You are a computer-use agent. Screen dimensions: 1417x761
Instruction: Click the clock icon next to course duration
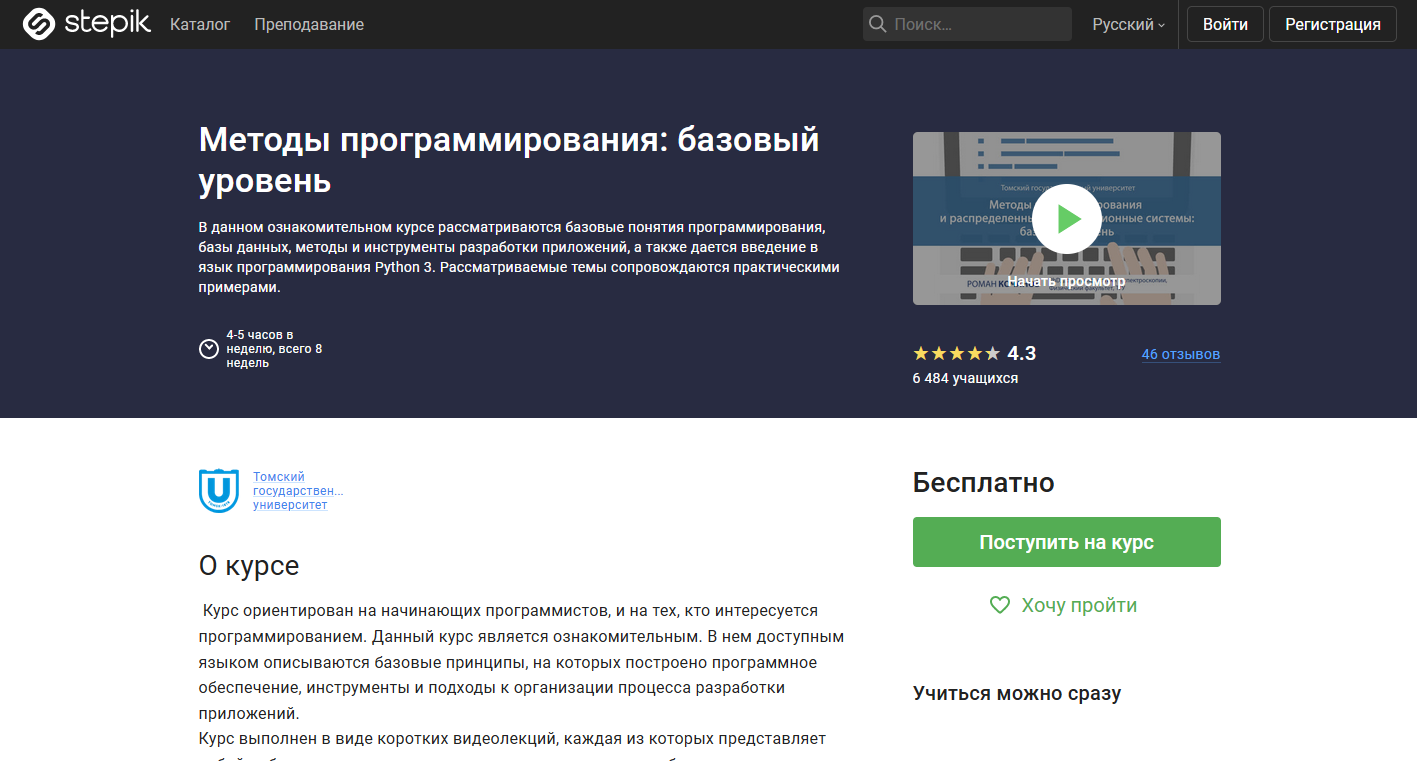[209, 349]
